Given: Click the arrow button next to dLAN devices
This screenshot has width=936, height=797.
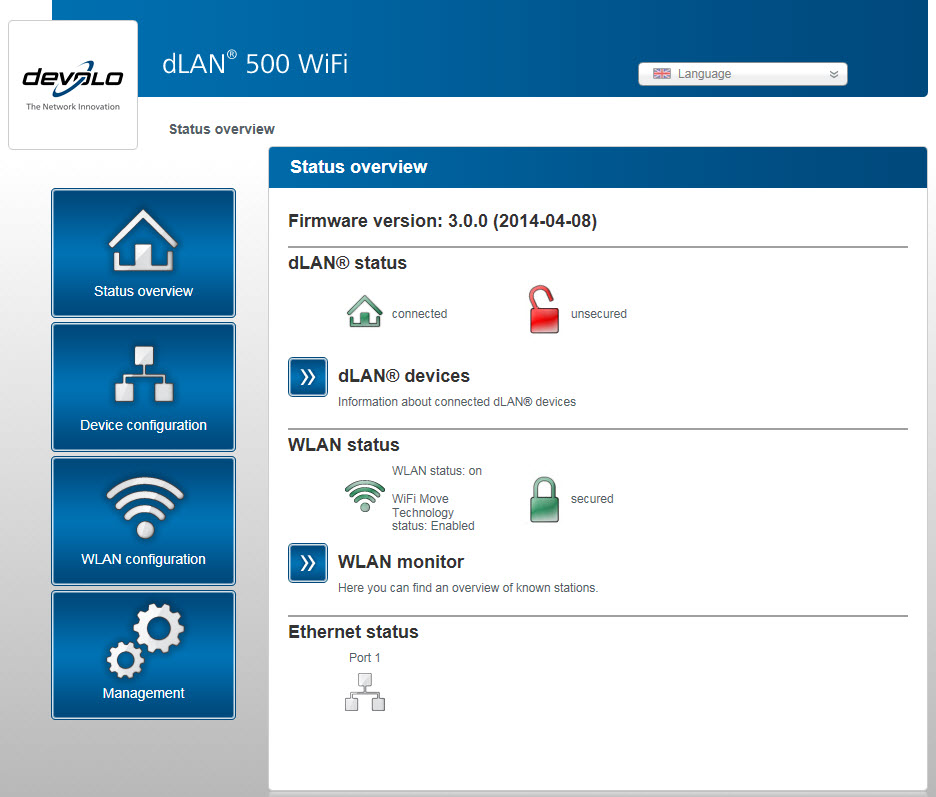Looking at the screenshot, I should (x=308, y=377).
